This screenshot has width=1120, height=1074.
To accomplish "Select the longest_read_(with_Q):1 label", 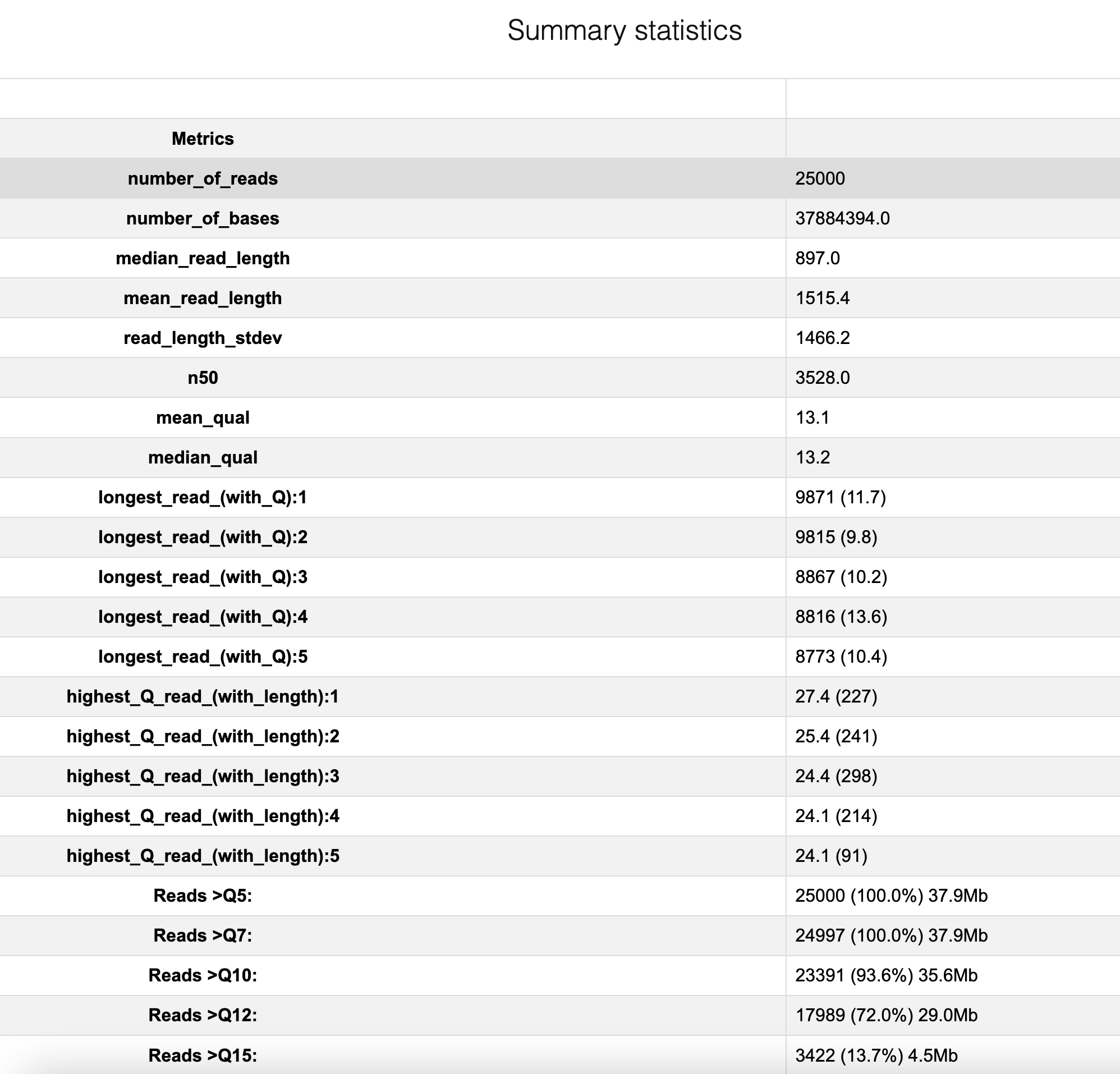I will click(x=203, y=497).
